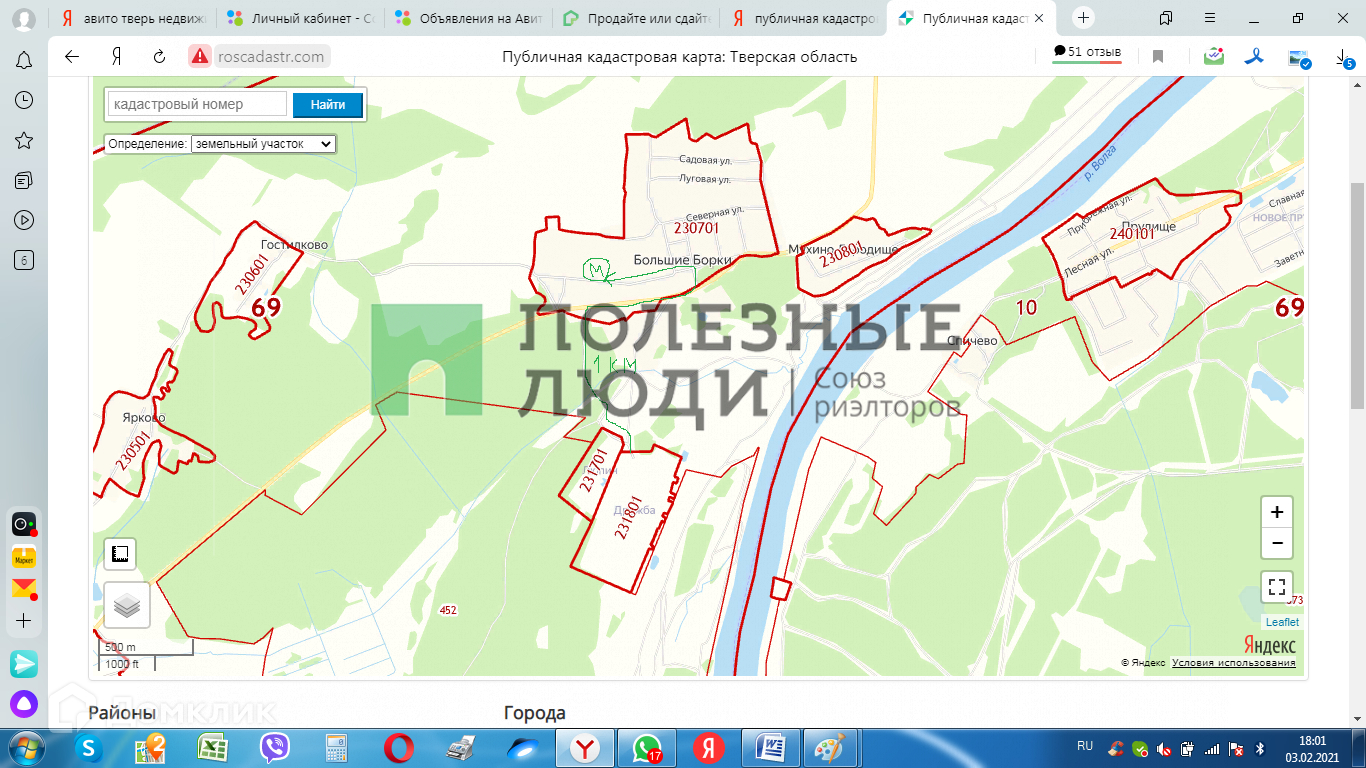Open Calculator from the taskbar

[x=336, y=748]
